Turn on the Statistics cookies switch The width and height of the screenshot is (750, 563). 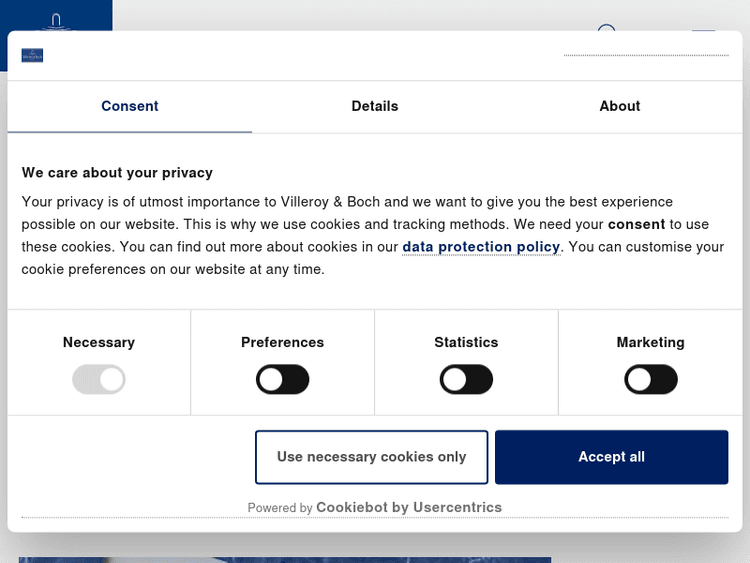(466, 379)
